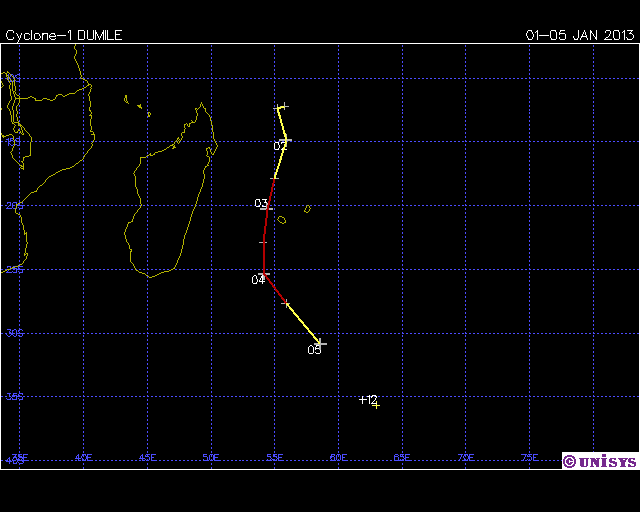Click the 20S latitude label
The height and width of the screenshot is (512, 640).
(13, 205)
